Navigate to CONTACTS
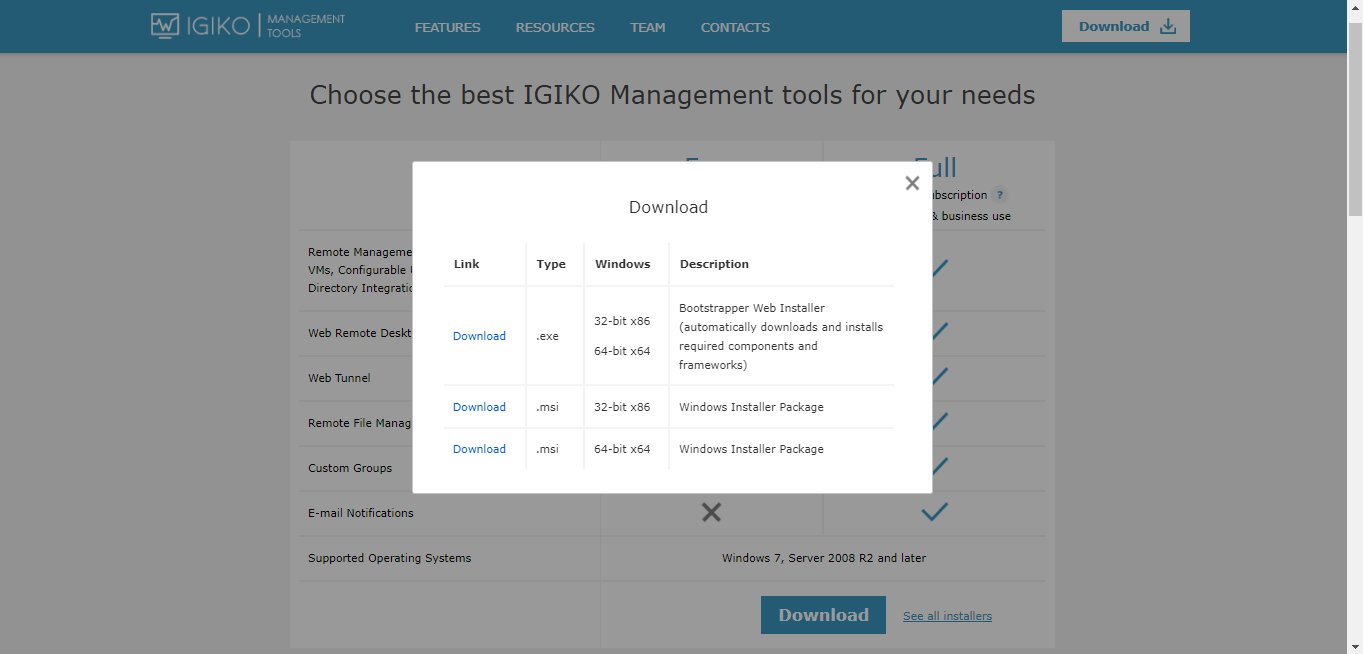This screenshot has width=1363, height=654. (735, 27)
